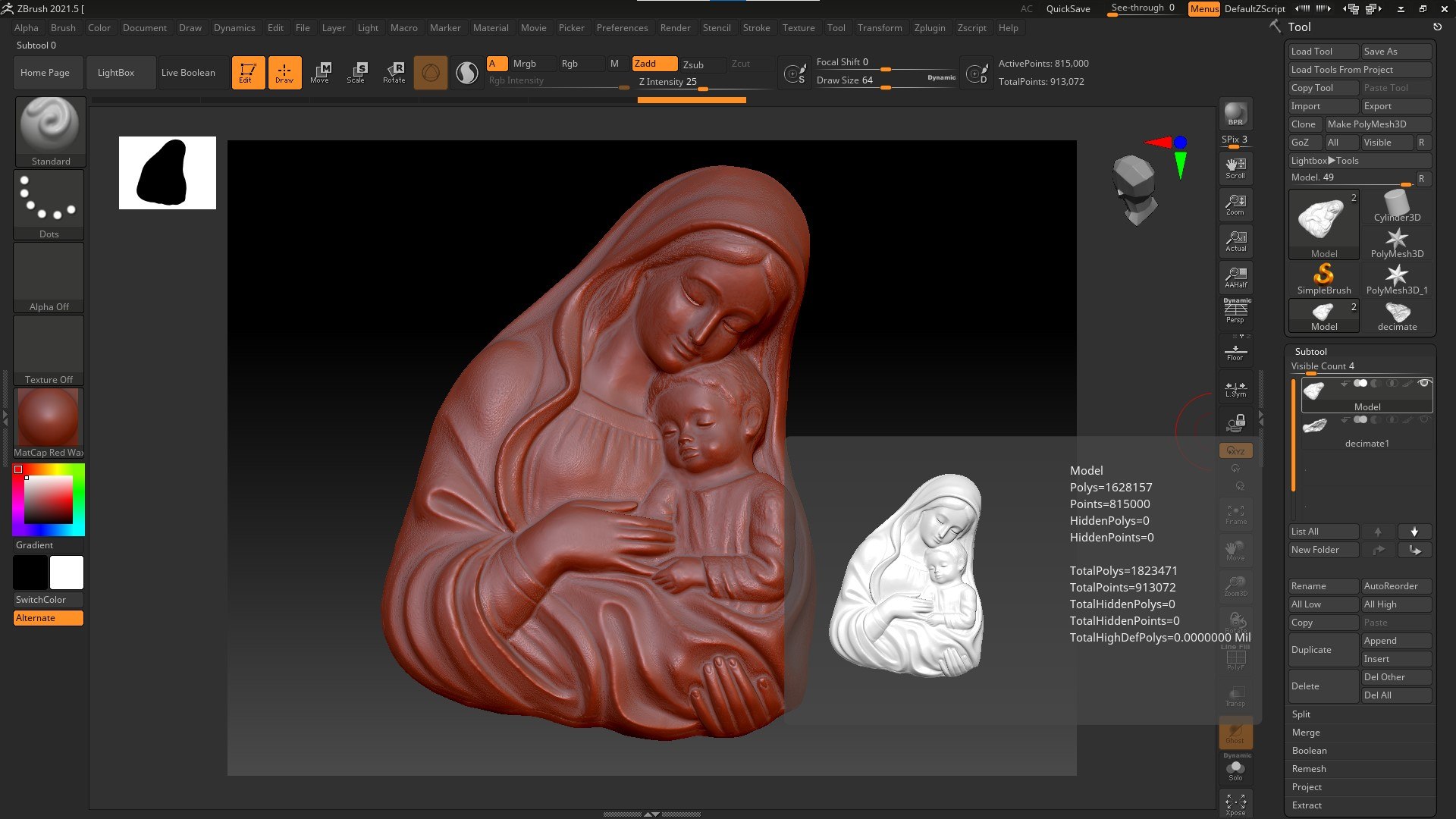Click the Actual size icon
The image size is (1456, 819).
(x=1235, y=241)
